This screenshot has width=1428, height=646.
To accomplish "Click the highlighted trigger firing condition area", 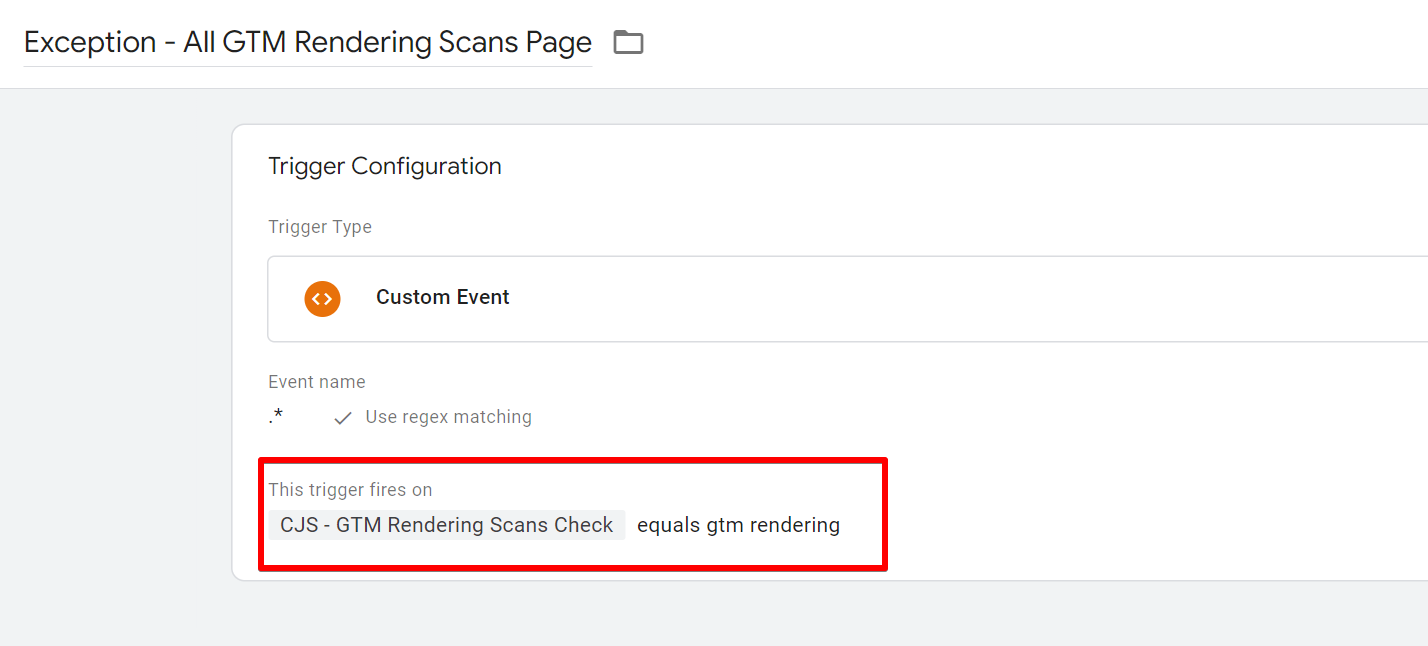I will (572, 515).
